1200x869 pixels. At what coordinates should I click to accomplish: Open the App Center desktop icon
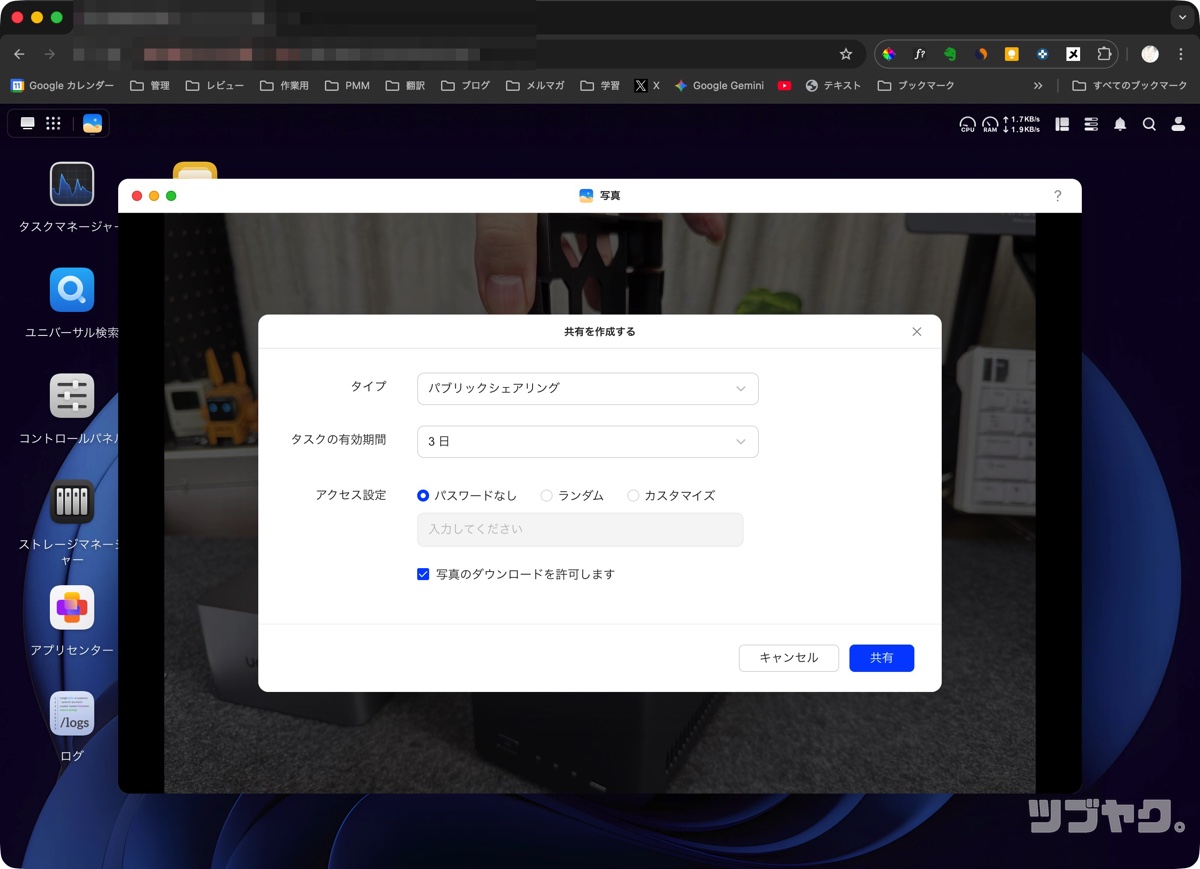click(x=72, y=608)
